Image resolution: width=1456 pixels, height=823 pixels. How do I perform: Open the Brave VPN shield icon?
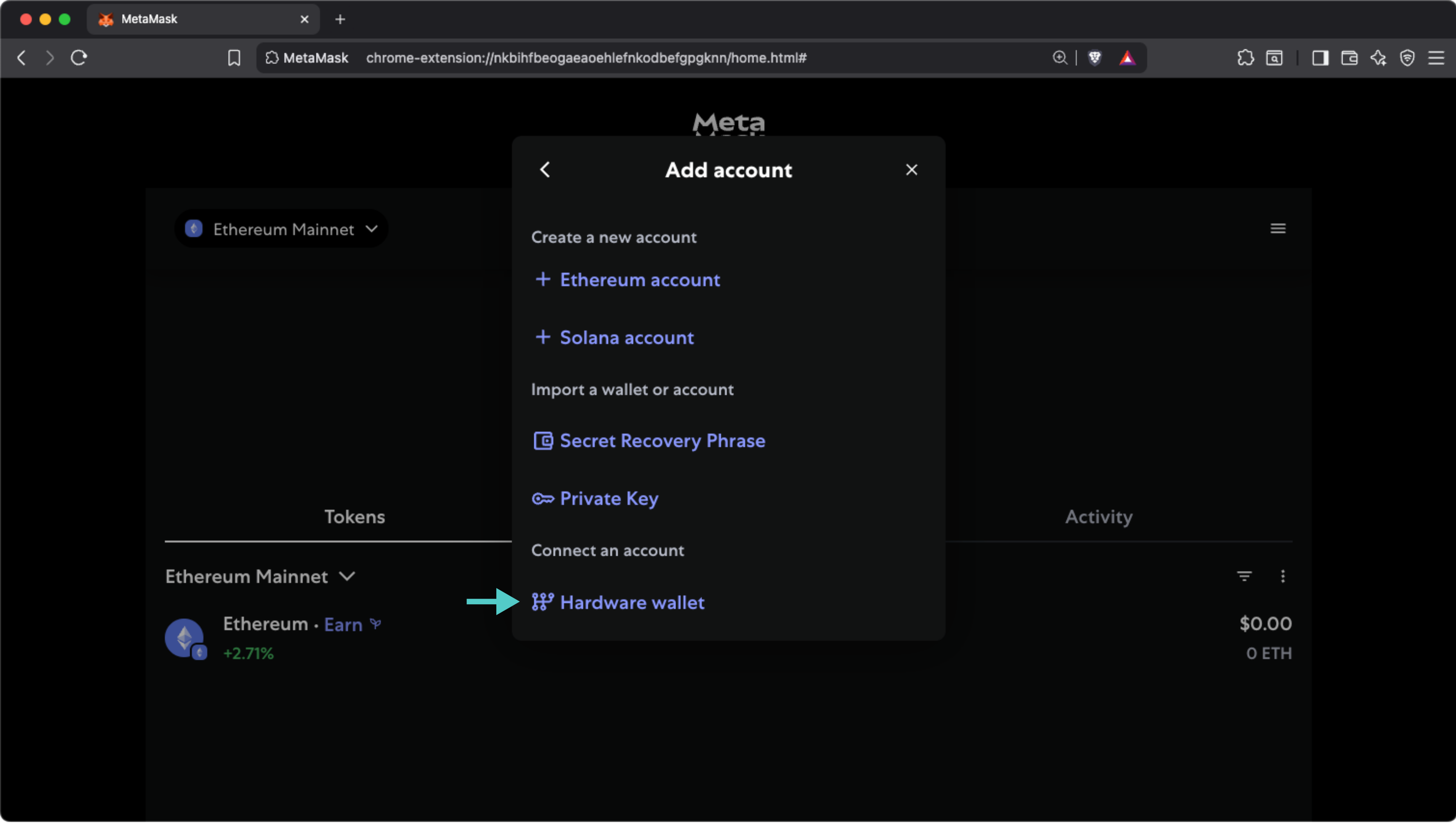click(x=1407, y=58)
